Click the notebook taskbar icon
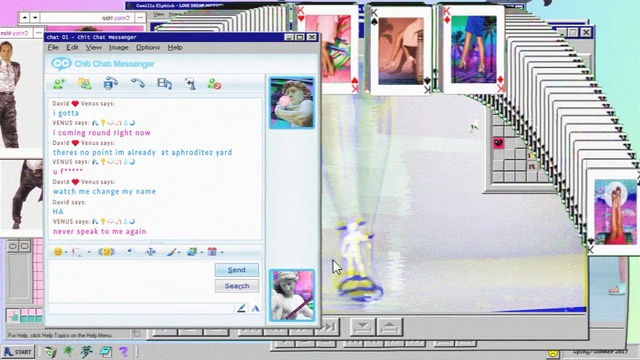 106,351
